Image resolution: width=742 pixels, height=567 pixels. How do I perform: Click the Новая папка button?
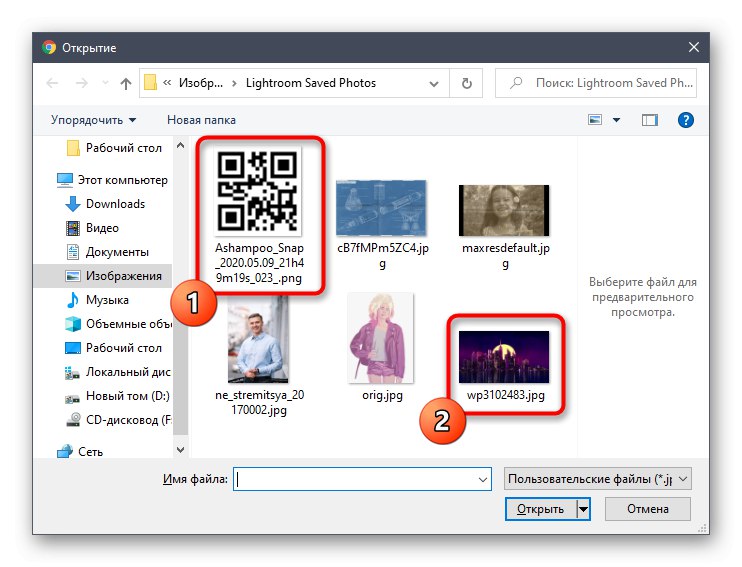point(201,120)
